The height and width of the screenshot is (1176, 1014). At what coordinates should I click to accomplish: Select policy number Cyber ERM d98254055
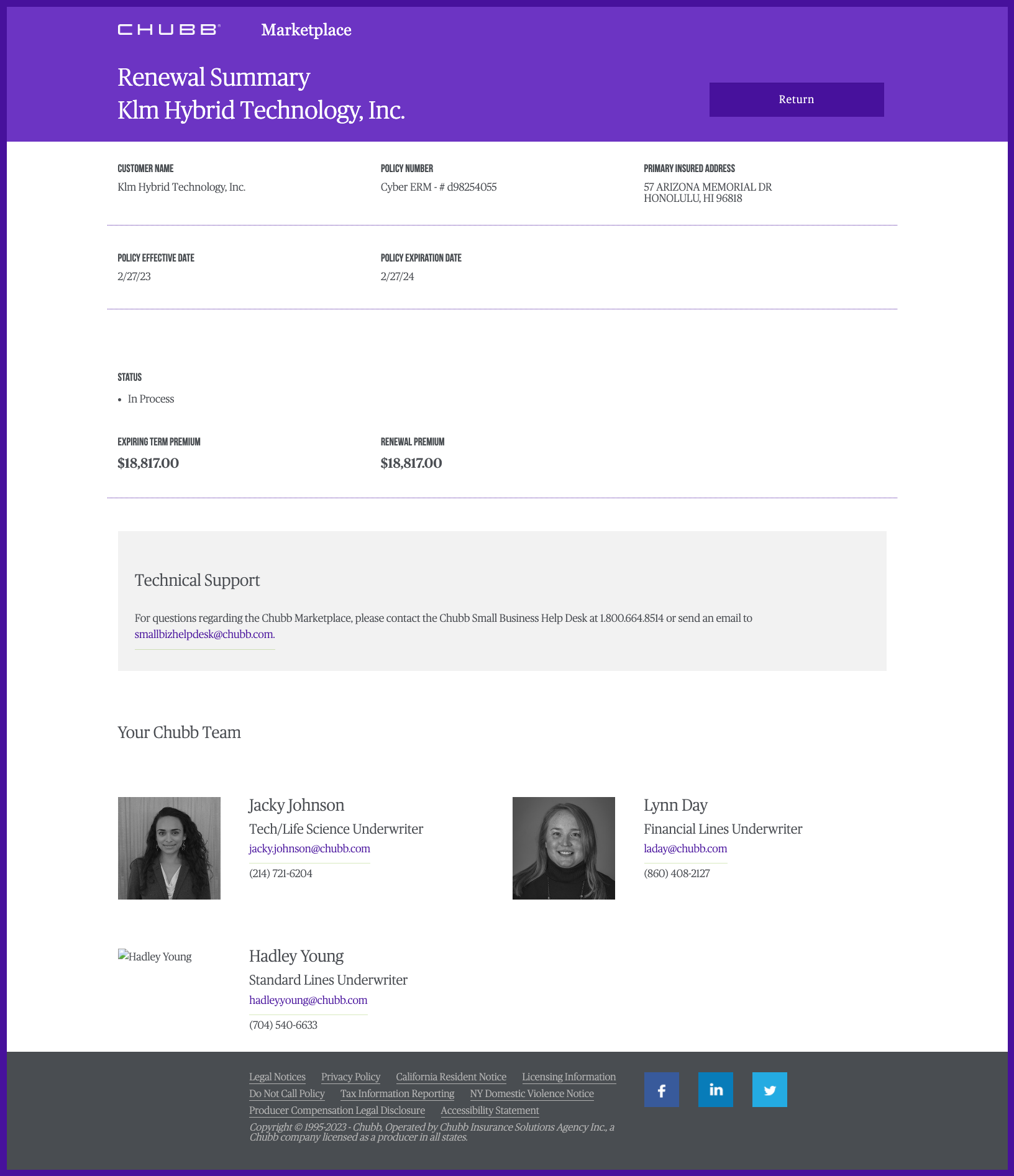coord(439,187)
